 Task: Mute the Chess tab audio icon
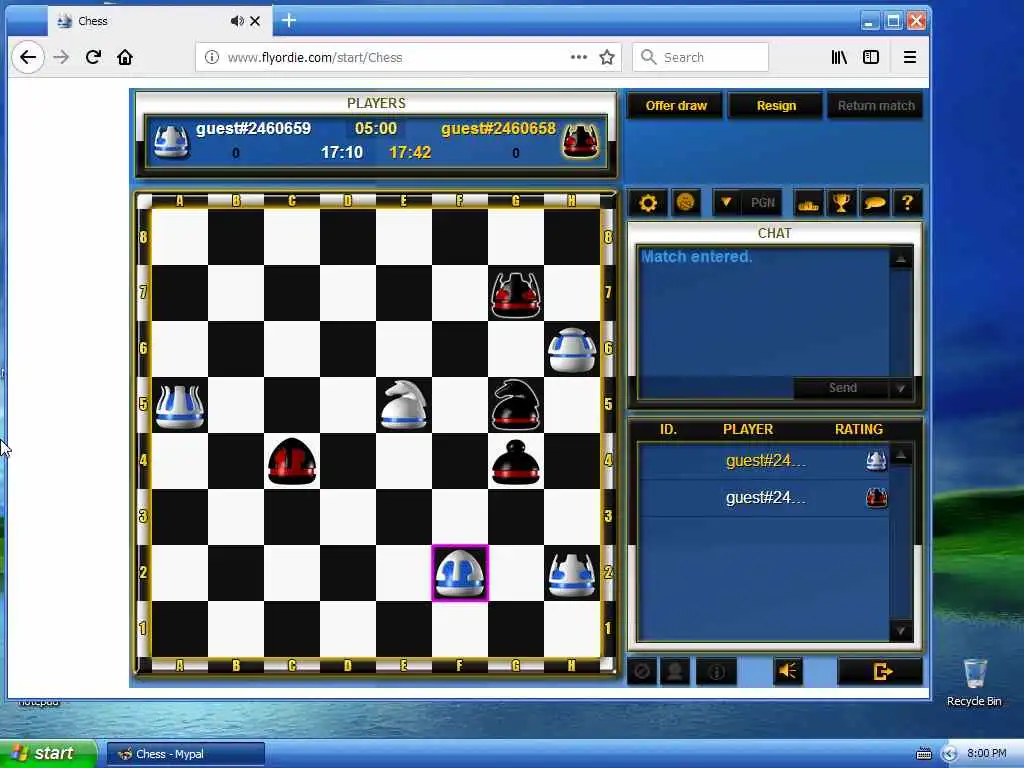[237, 21]
